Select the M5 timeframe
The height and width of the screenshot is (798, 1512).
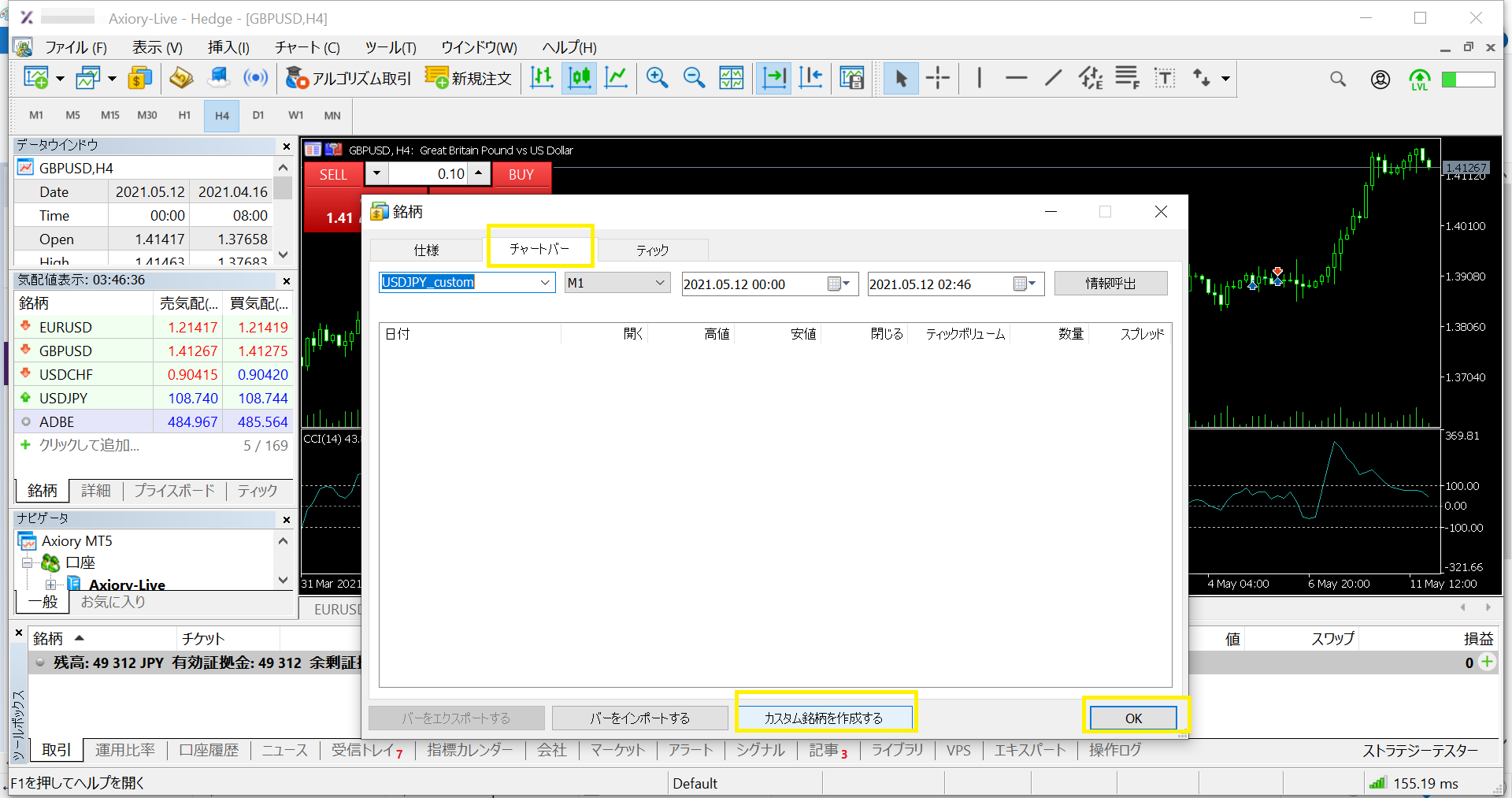coord(73,116)
